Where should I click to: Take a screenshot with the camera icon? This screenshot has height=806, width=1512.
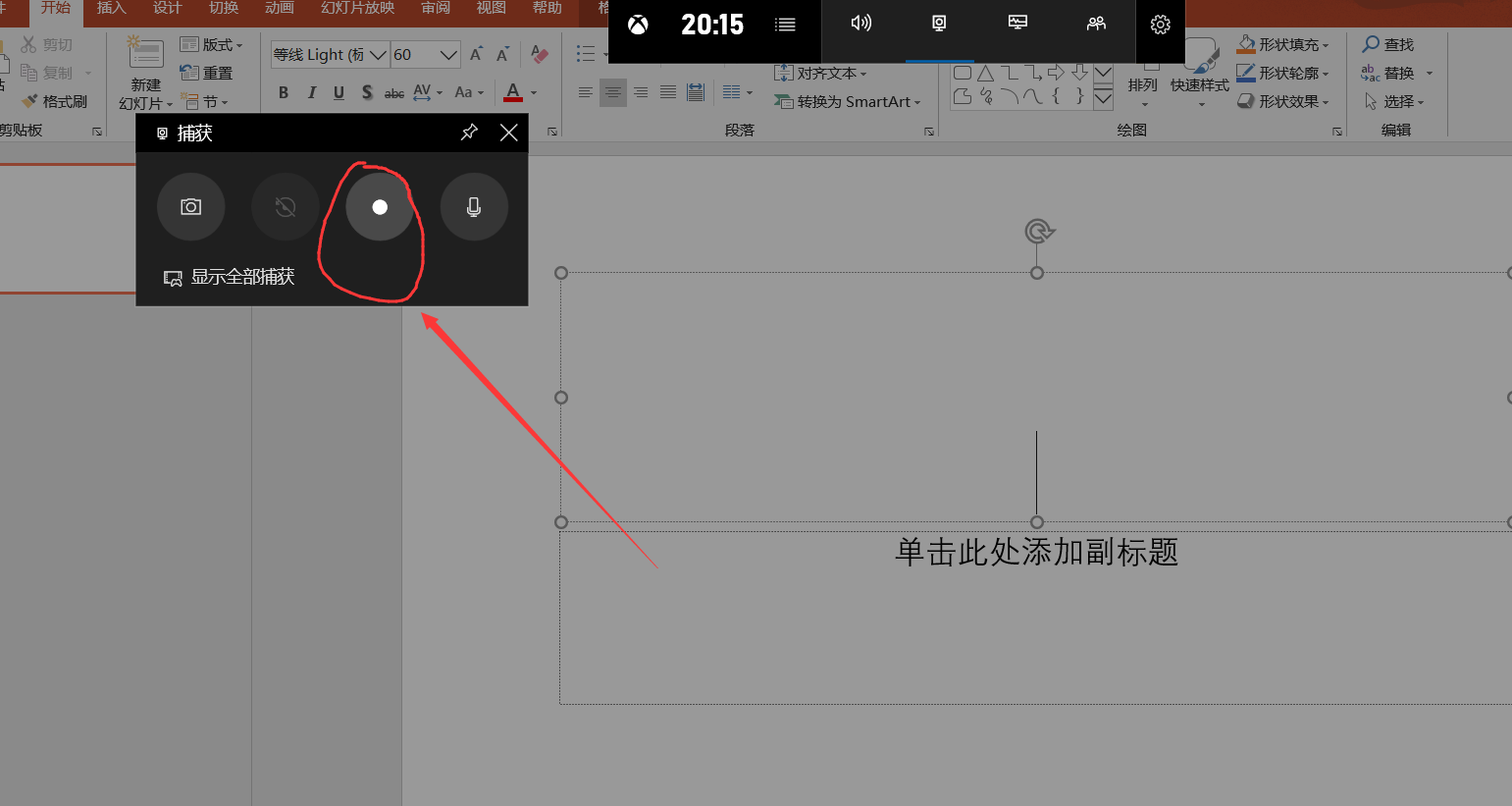191,207
